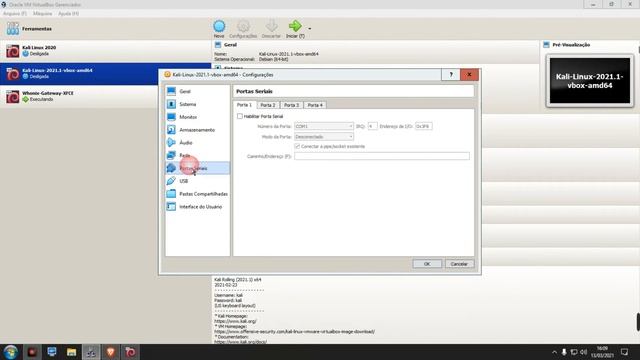This screenshot has width=640, height=360.
Task: Select the Whonix-Gateway-XFCE VM
Action: coord(105,97)
